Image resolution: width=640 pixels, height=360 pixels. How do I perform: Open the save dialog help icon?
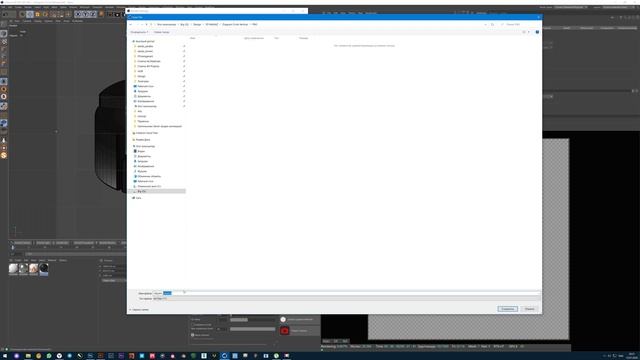click(537, 32)
